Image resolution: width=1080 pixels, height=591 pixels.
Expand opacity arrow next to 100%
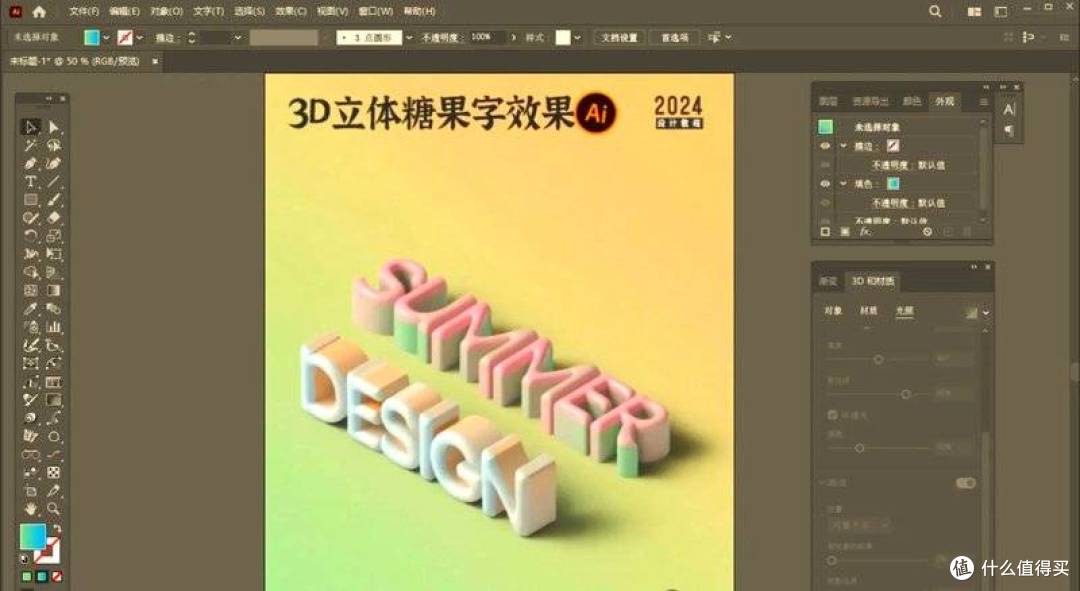(x=513, y=37)
